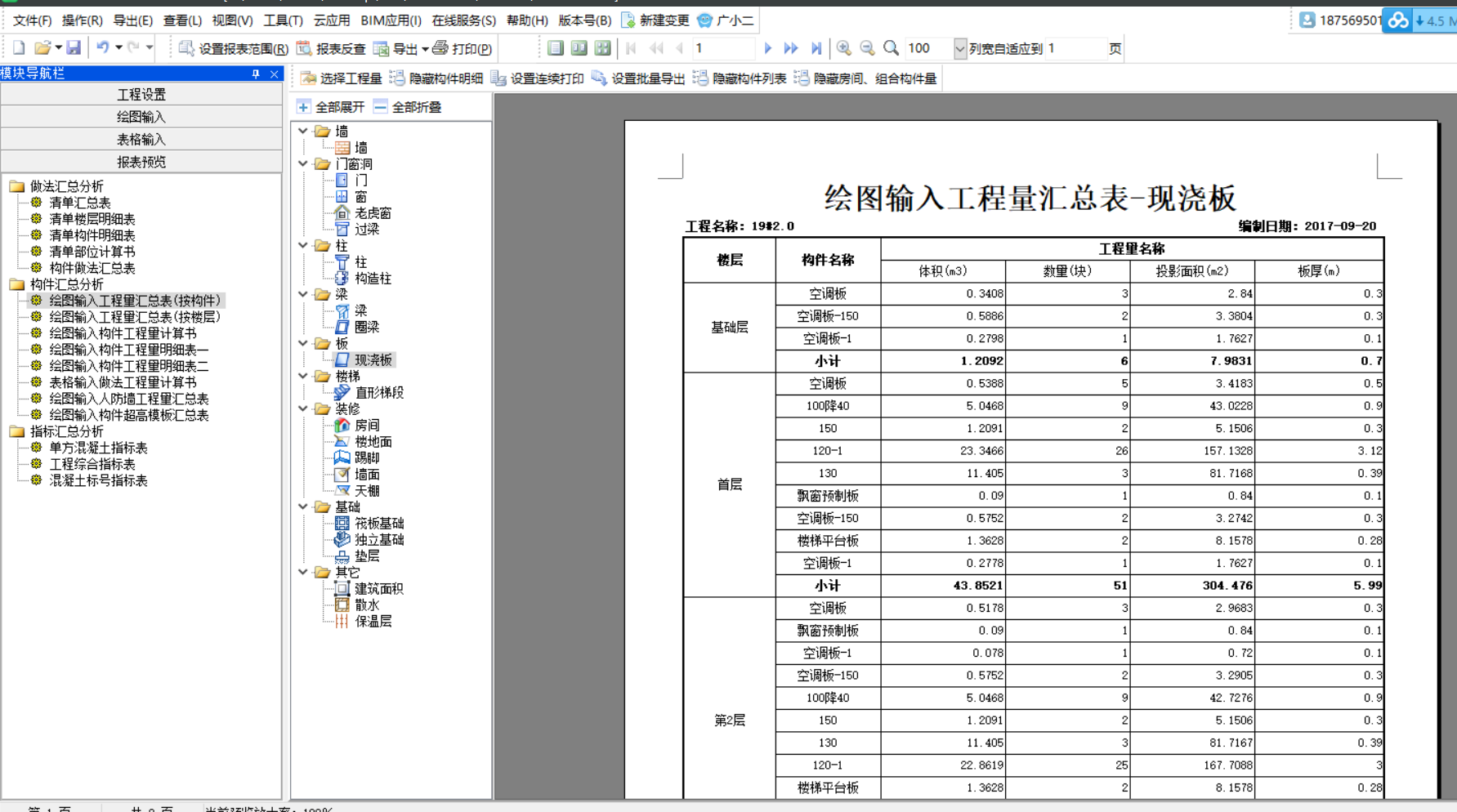The height and width of the screenshot is (812, 1457).
Task: Click 报表反查 toolbar button
Action: [x=331, y=49]
